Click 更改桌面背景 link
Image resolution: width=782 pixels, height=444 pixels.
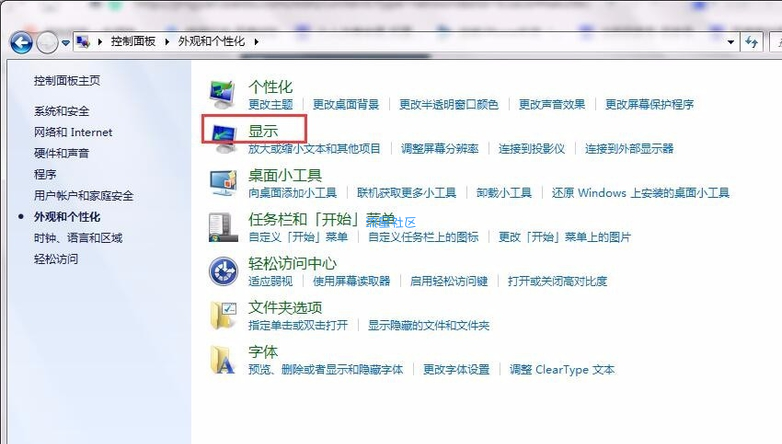click(346, 104)
